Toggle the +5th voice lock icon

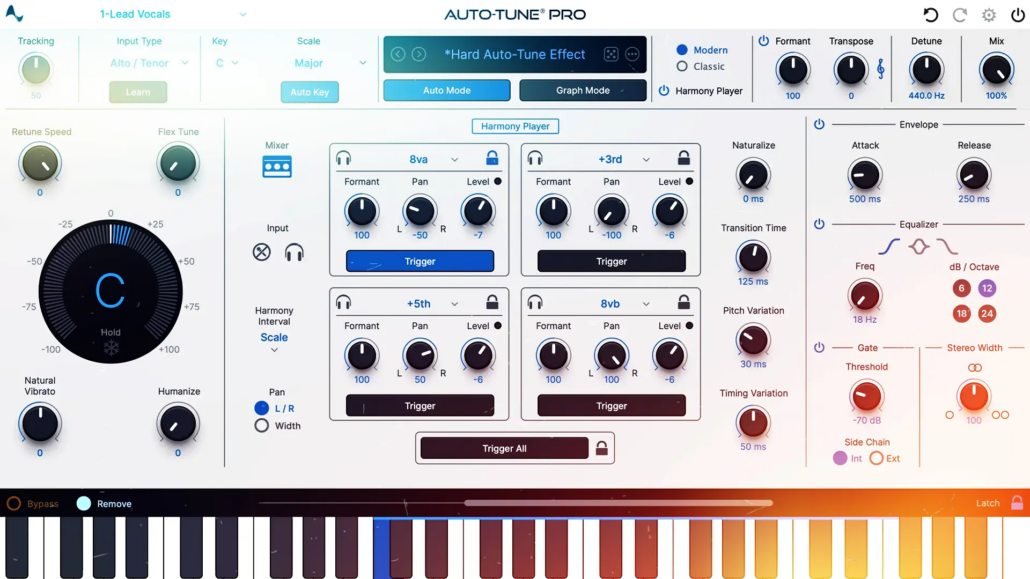[492, 302]
